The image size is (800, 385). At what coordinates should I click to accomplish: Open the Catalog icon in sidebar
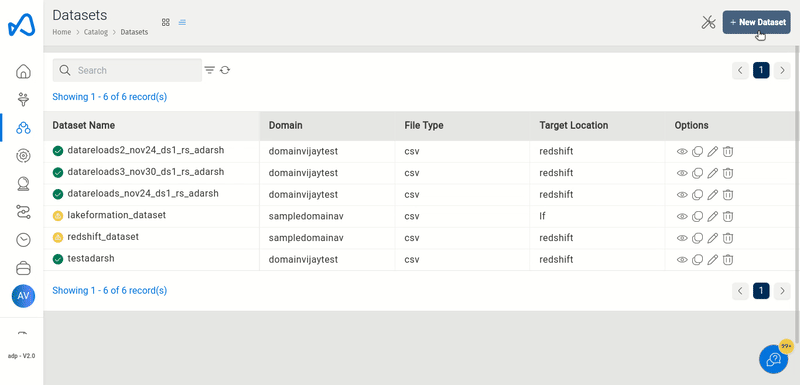pyautogui.click(x=23, y=127)
